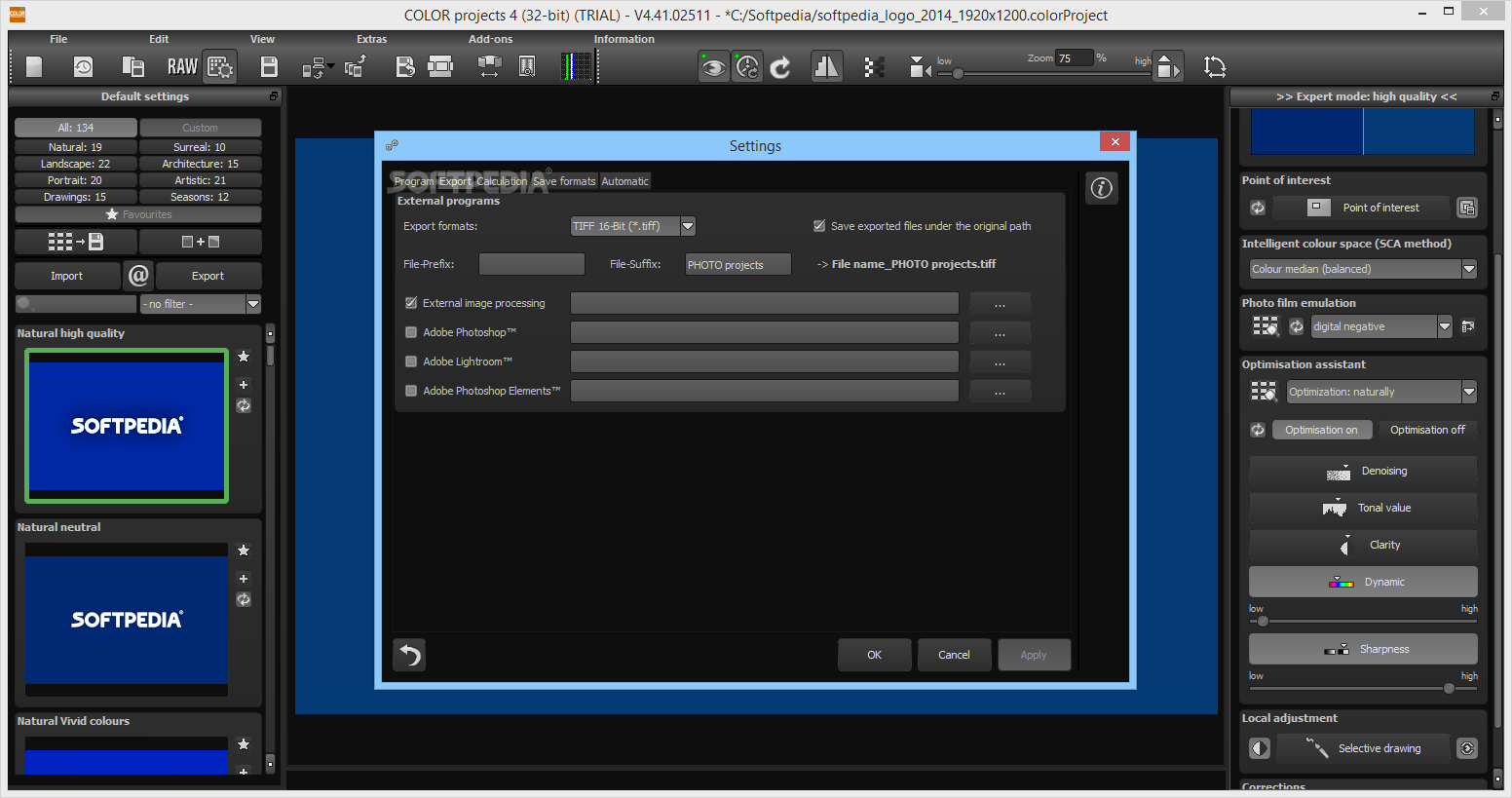
Task: Switch to the Program tab
Action: point(414,181)
